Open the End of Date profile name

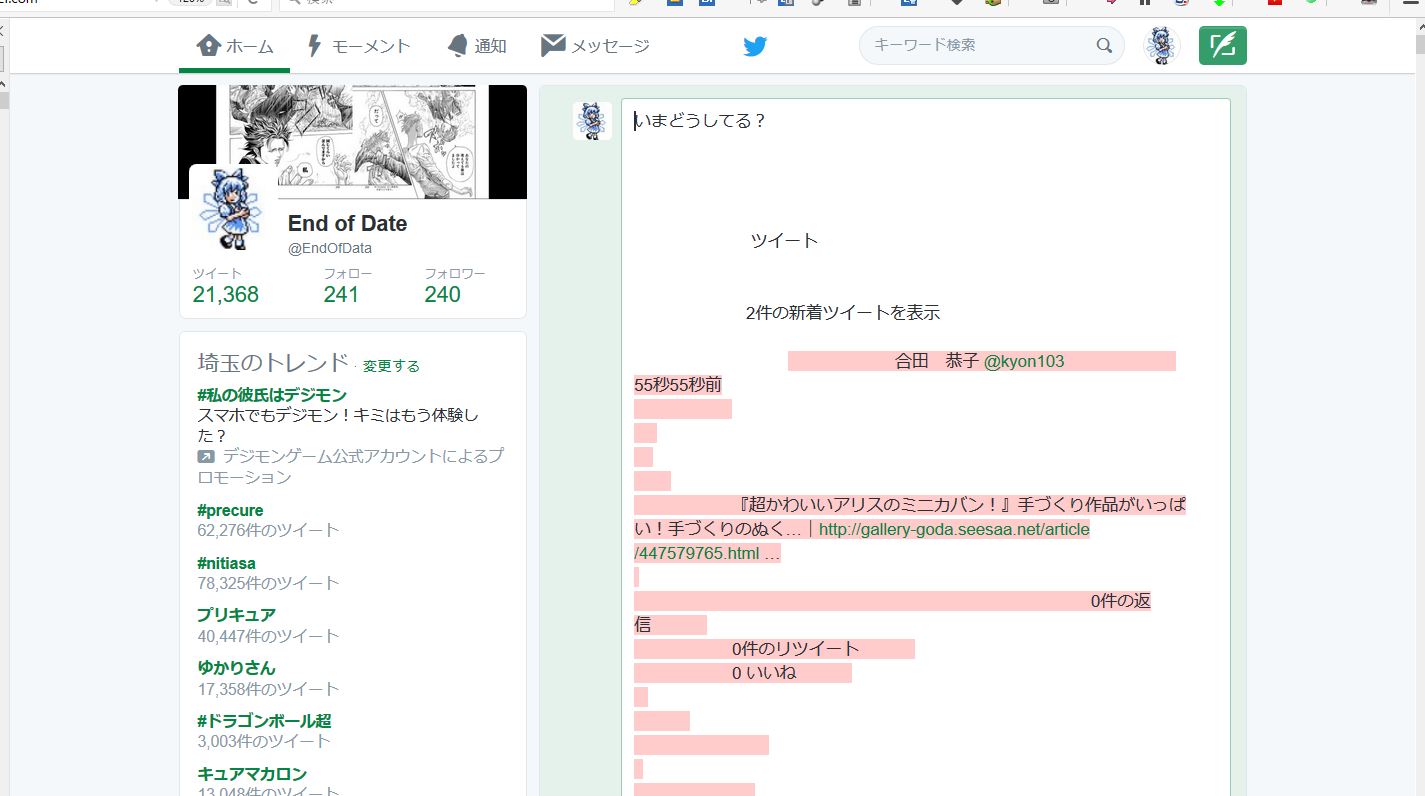[x=347, y=223]
